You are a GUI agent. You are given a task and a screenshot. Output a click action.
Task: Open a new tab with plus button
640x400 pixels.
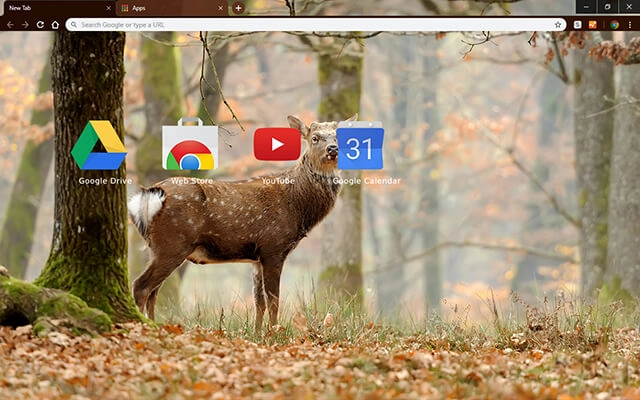pos(238,8)
